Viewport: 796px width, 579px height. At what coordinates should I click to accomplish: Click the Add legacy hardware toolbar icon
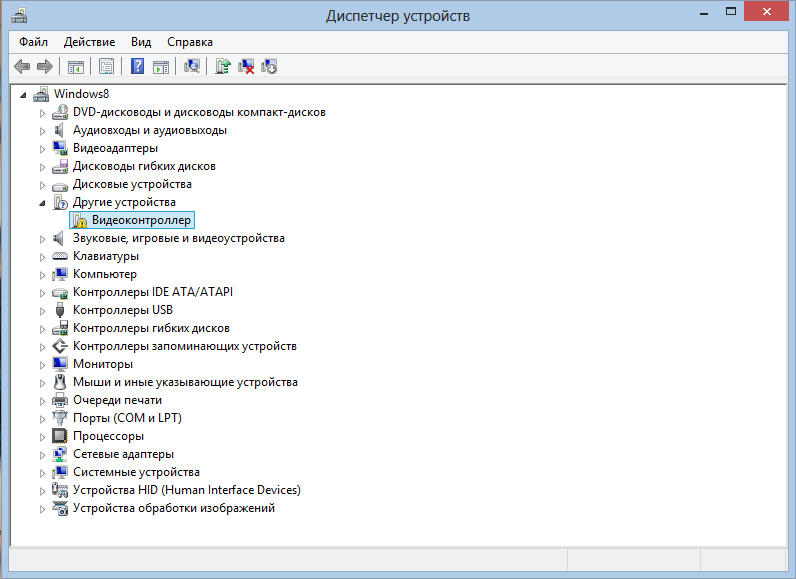coord(269,66)
